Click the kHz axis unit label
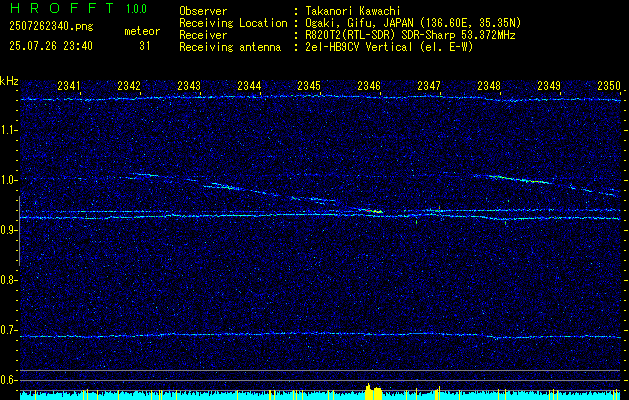 pos(9,81)
